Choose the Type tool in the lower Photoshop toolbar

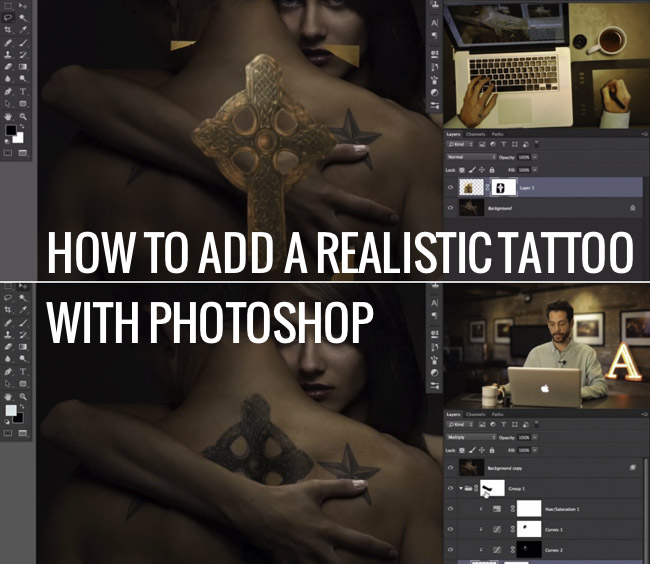click(23, 371)
